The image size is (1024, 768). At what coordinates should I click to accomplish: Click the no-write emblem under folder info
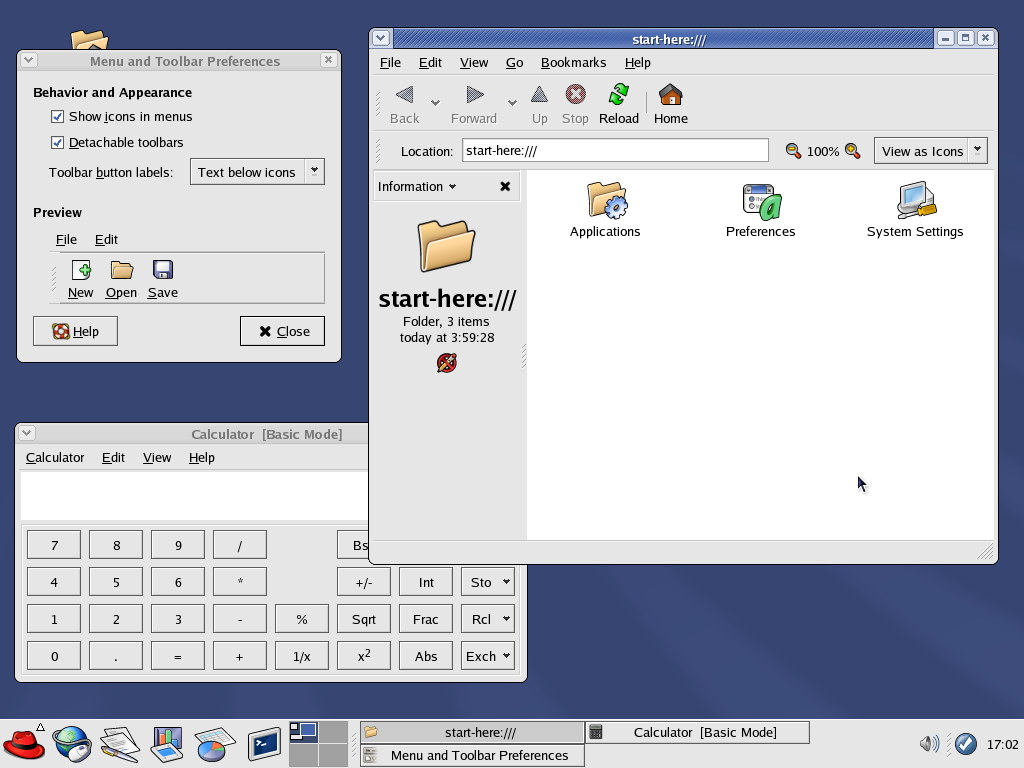447,362
